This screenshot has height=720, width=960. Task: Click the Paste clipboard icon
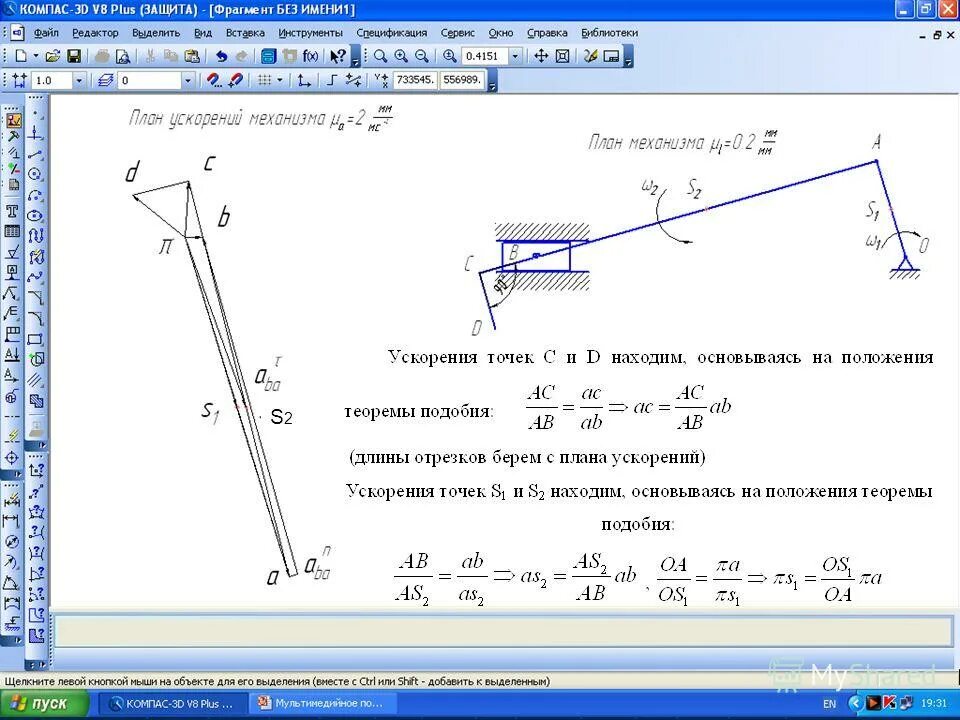[192, 56]
